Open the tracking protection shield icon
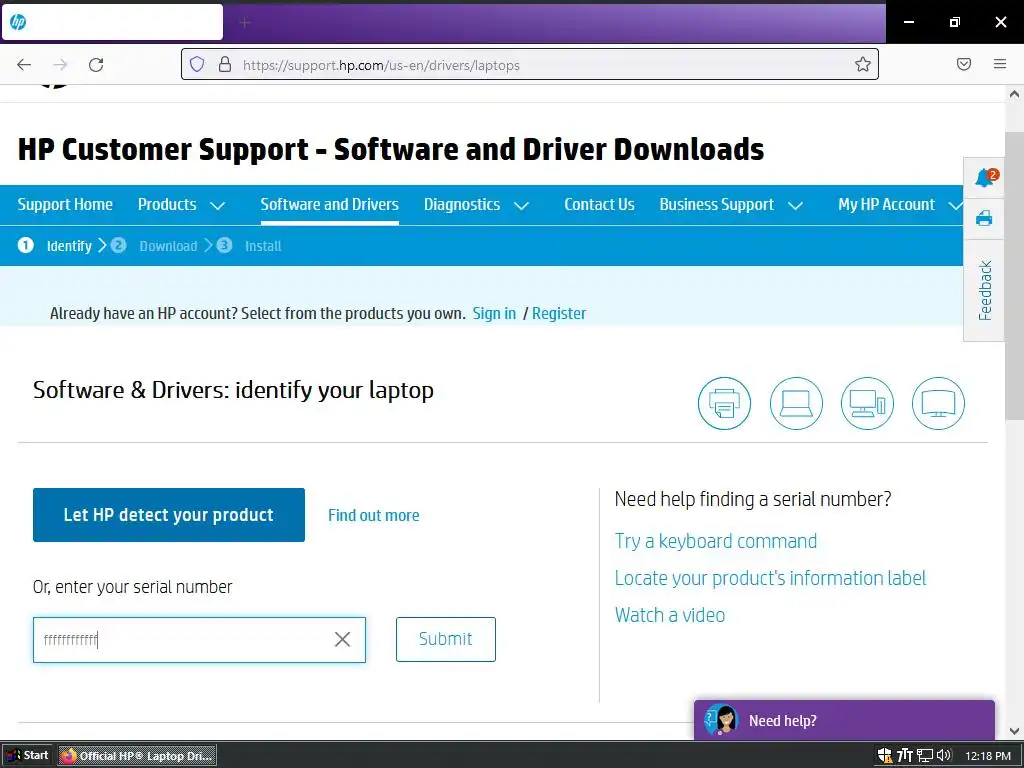Screen dimensions: 1024x768 [x=197, y=64]
